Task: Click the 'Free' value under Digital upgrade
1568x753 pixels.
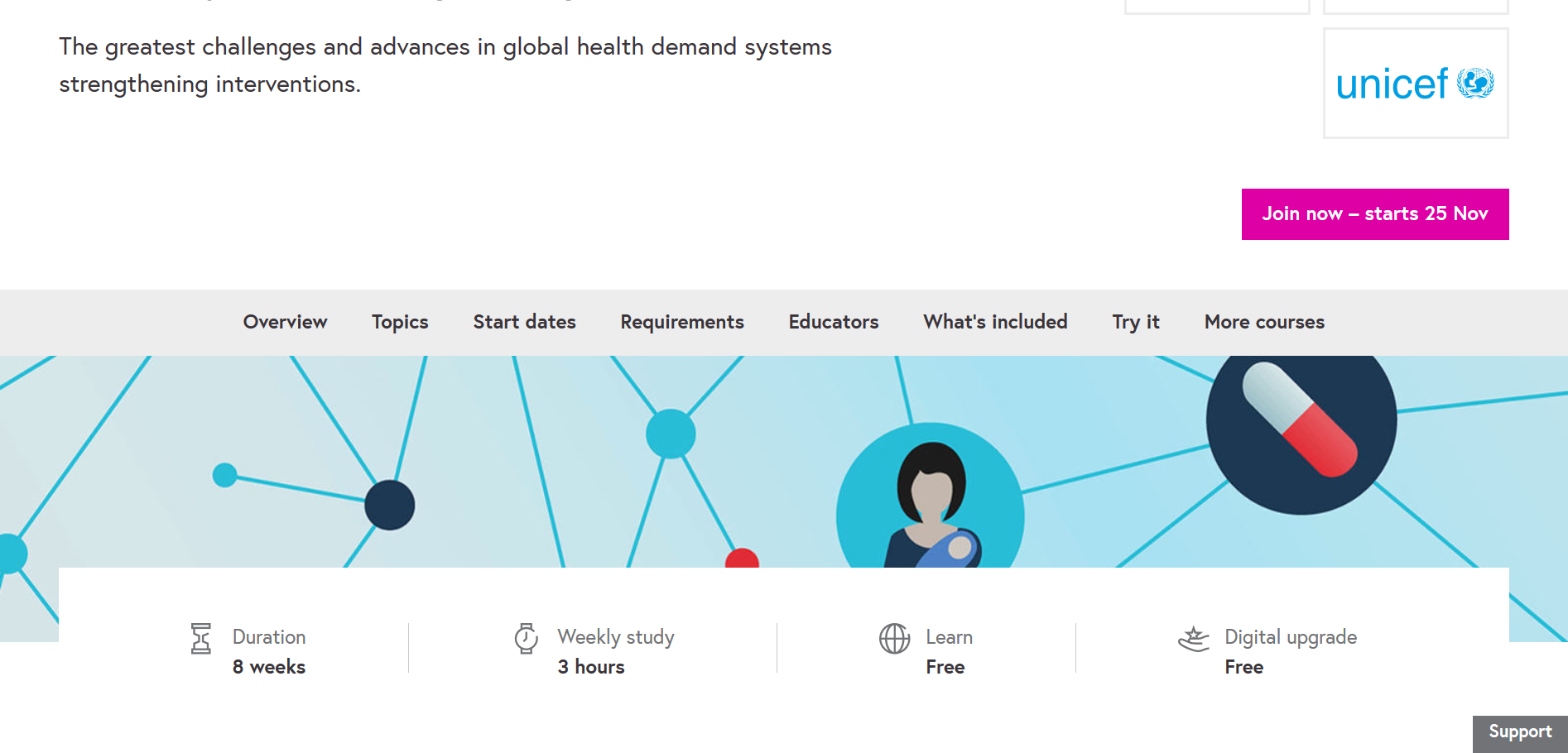Action: pos(1244,667)
